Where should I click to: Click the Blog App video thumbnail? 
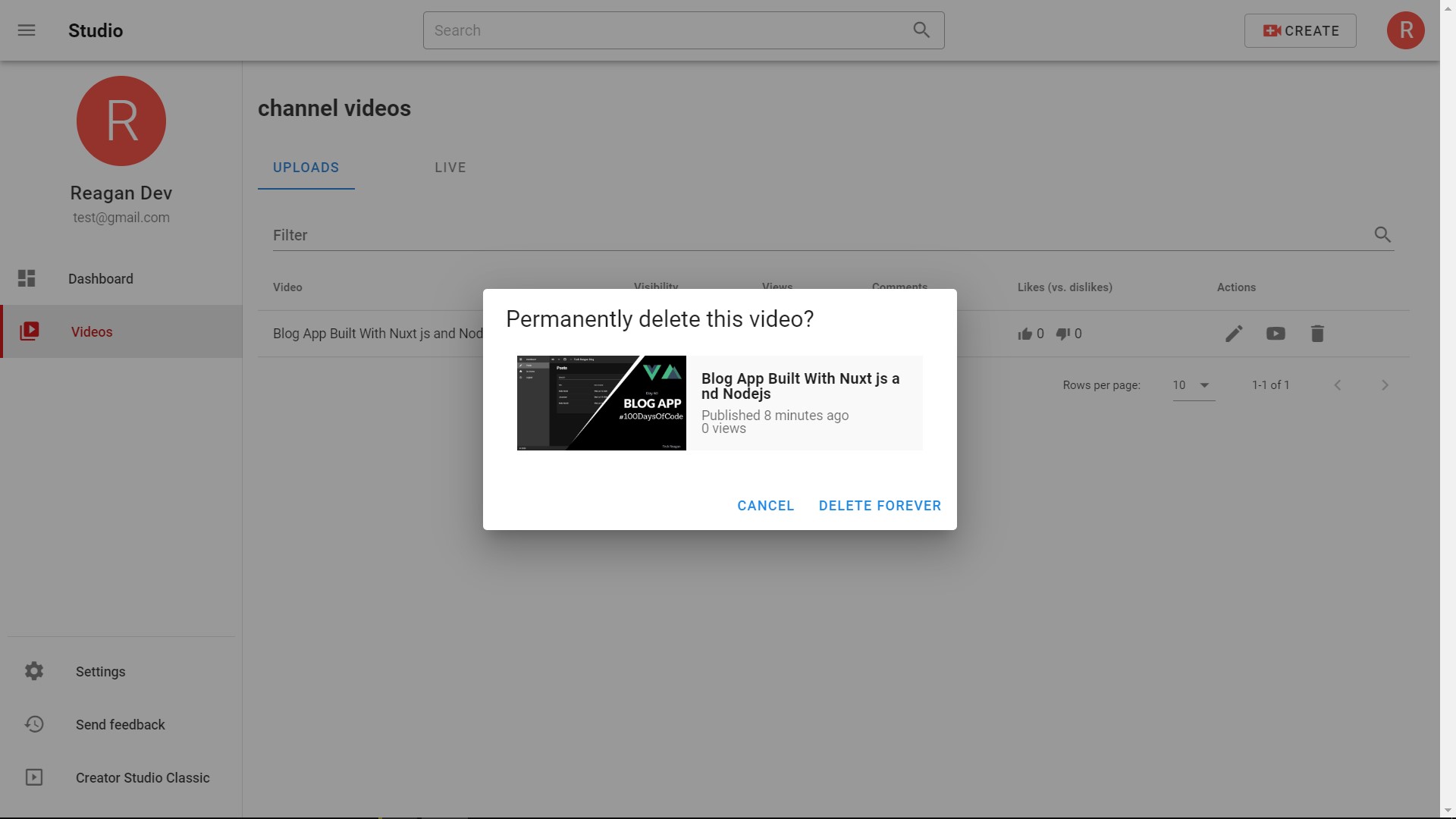click(x=601, y=403)
